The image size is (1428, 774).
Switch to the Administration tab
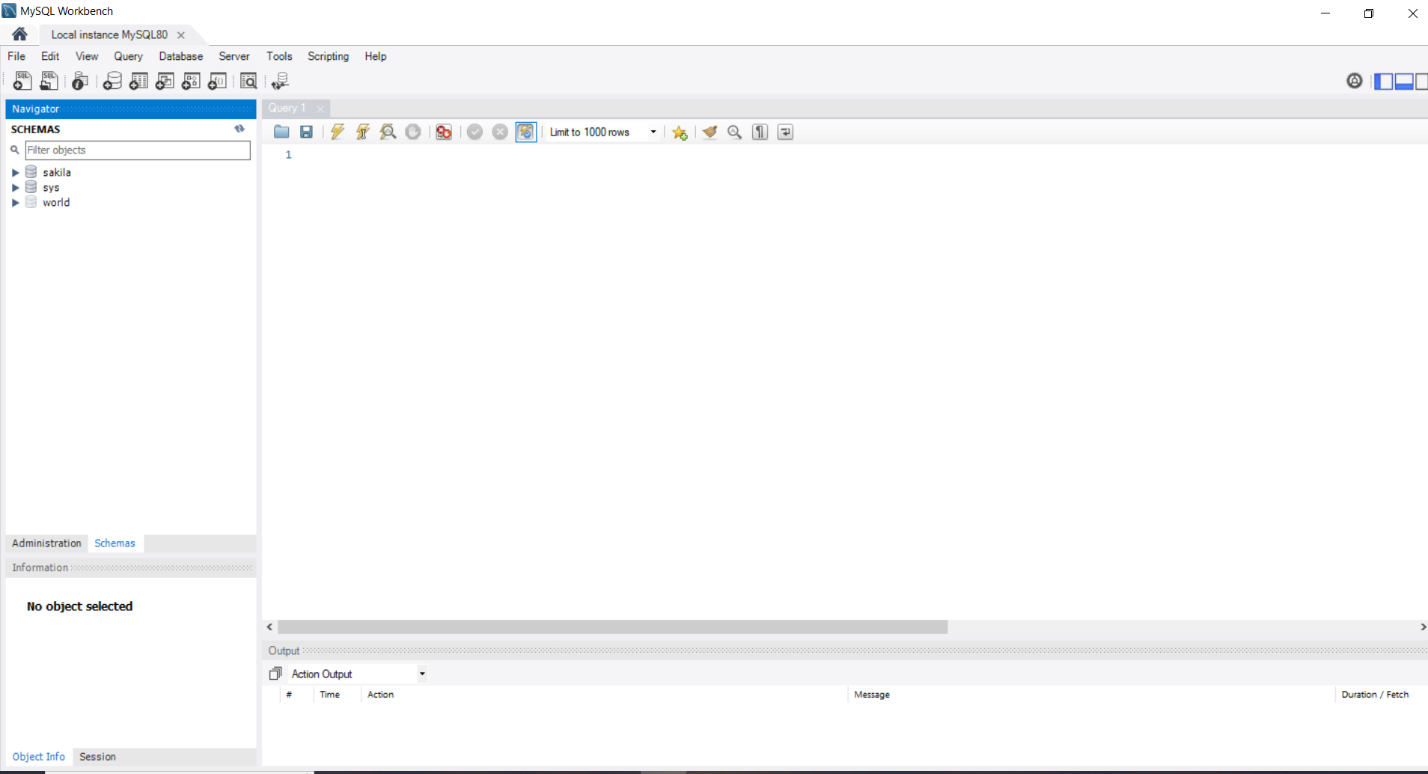46,543
